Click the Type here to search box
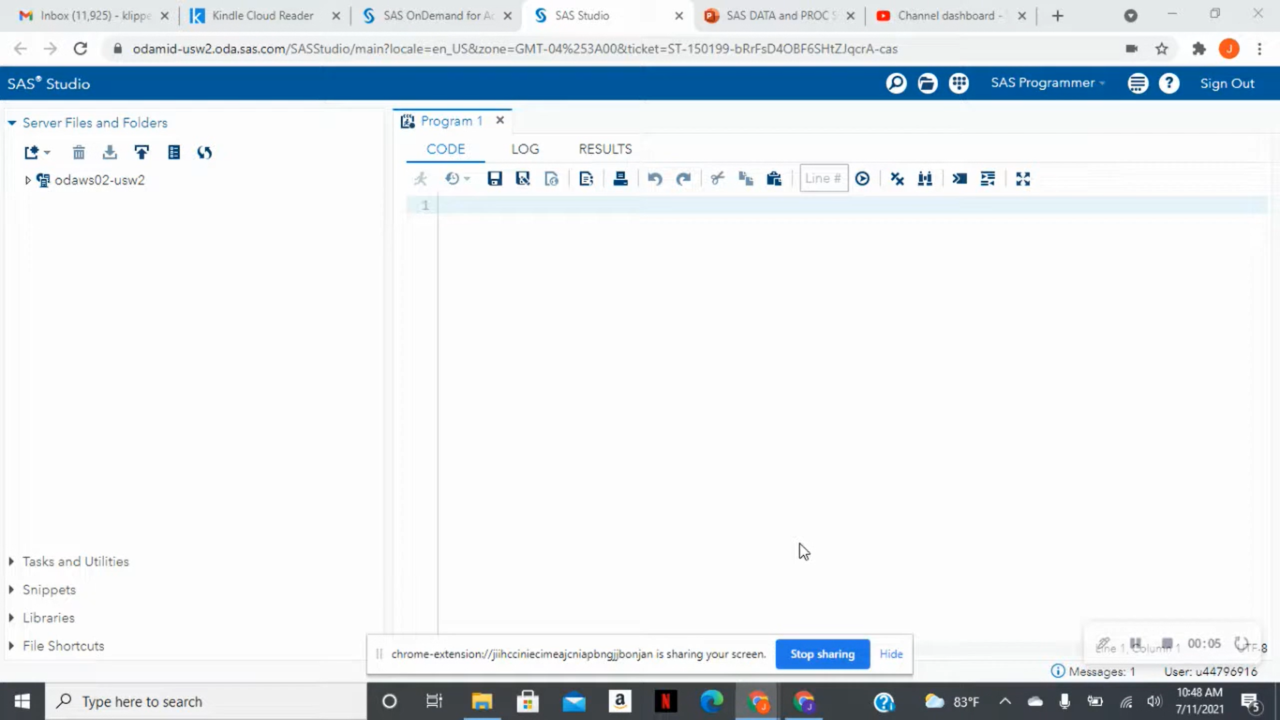This screenshot has height=720, width=1280. (x=206, y=701)
